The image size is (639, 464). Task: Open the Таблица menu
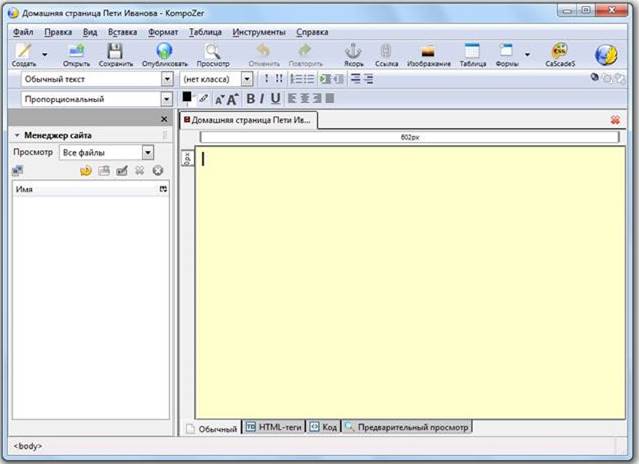(205, 32)
